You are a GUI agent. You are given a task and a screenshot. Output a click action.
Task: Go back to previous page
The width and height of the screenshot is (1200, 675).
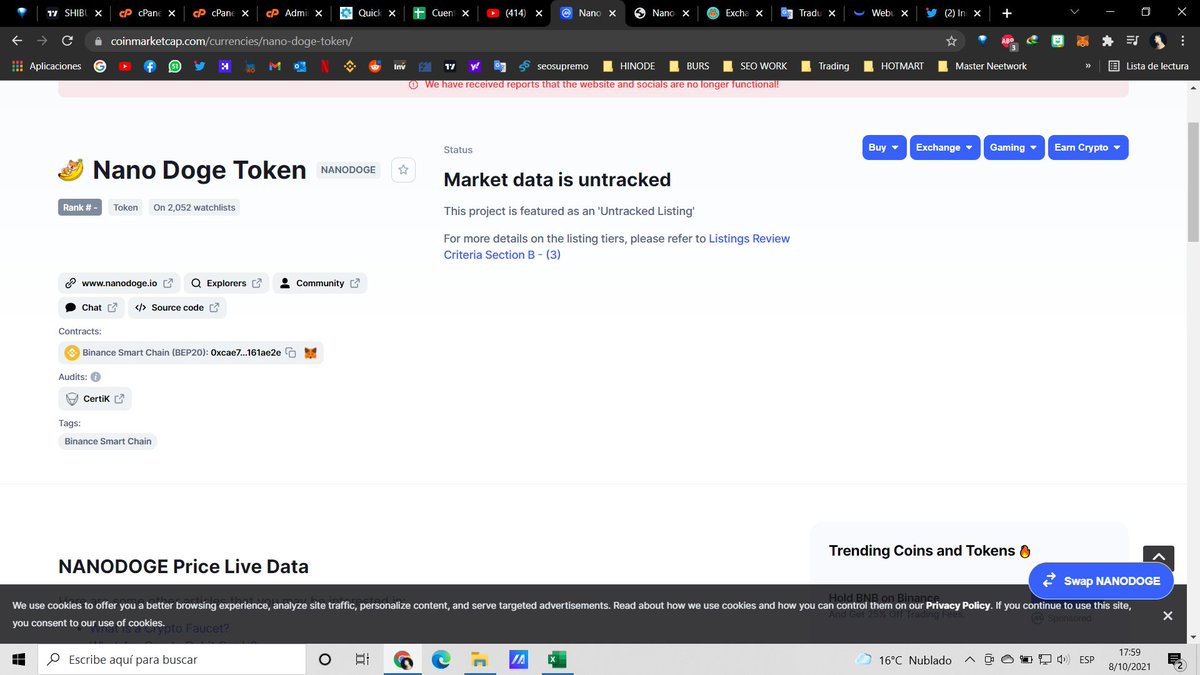[x=16, y=41]
